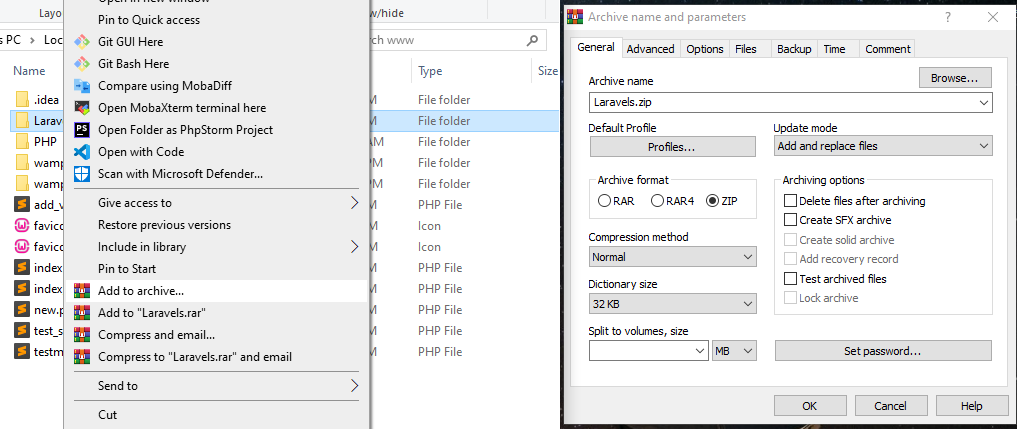Click the selected Laravels folder icon
1017x429 pixels.
point(22,121)
